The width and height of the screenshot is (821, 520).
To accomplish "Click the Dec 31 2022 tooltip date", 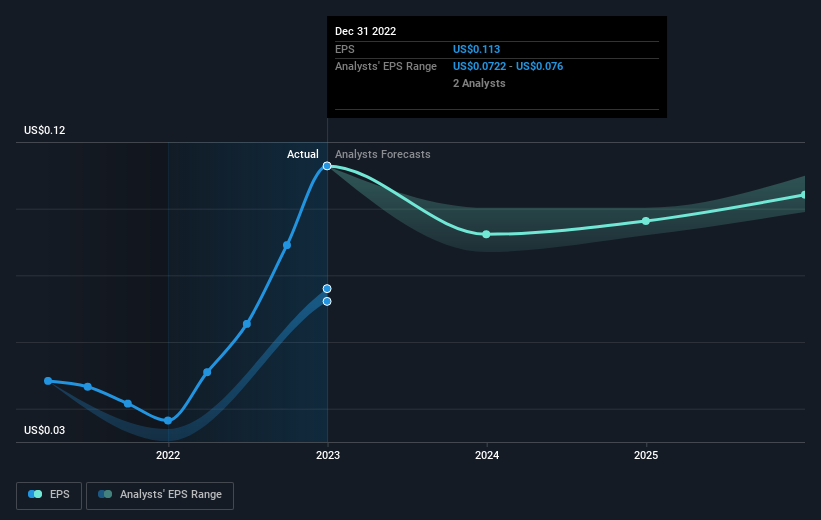I will [365, 31].
